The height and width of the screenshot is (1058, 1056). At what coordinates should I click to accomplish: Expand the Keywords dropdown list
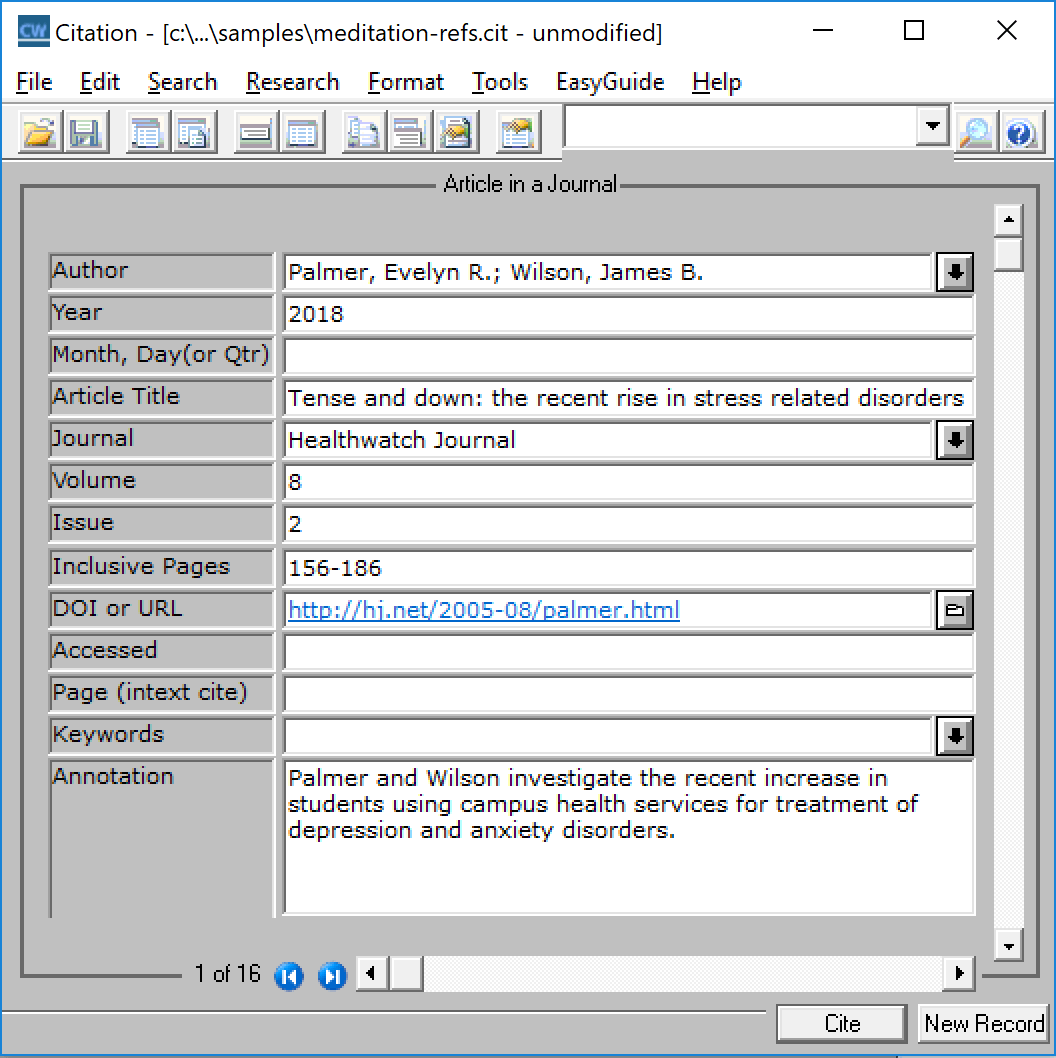(955, 736)
